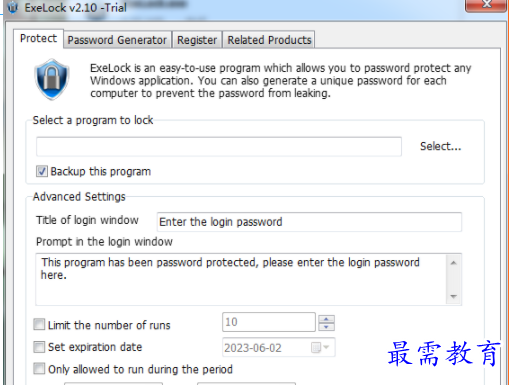Click the program path input field
The image size is (509, 385).
click(219, 147)
